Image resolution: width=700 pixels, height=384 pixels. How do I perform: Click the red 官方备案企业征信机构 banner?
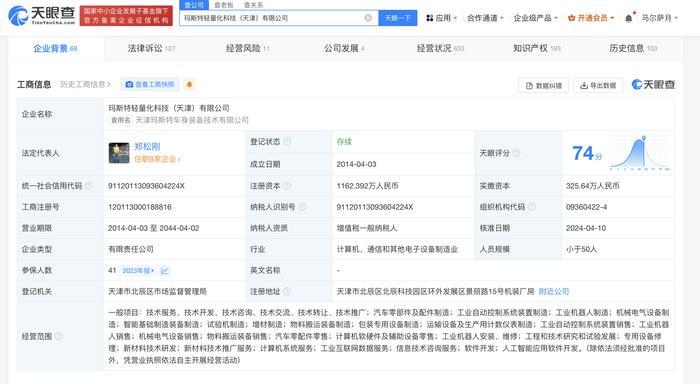click(x=126, y=16)
